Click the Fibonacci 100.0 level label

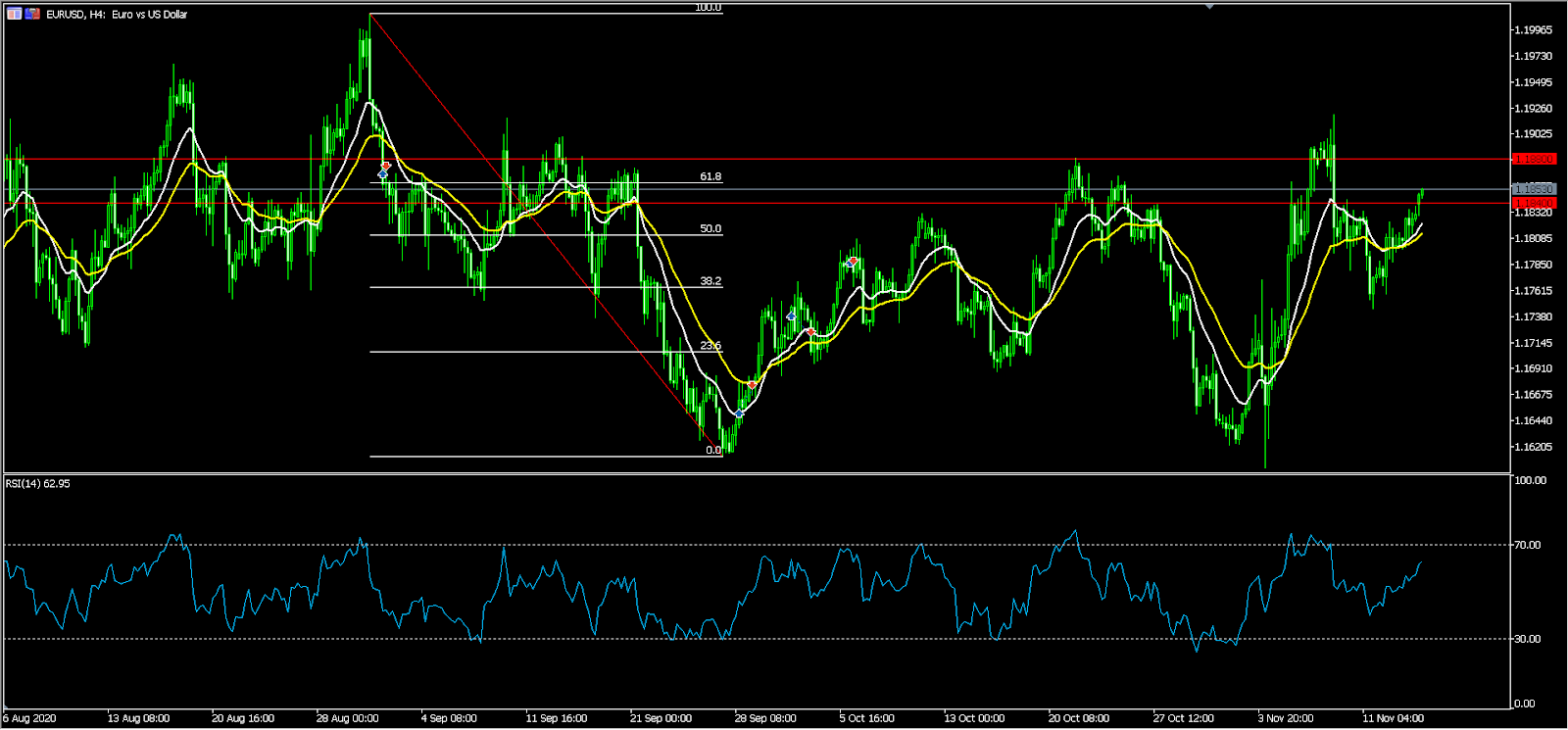click(708, 8)
